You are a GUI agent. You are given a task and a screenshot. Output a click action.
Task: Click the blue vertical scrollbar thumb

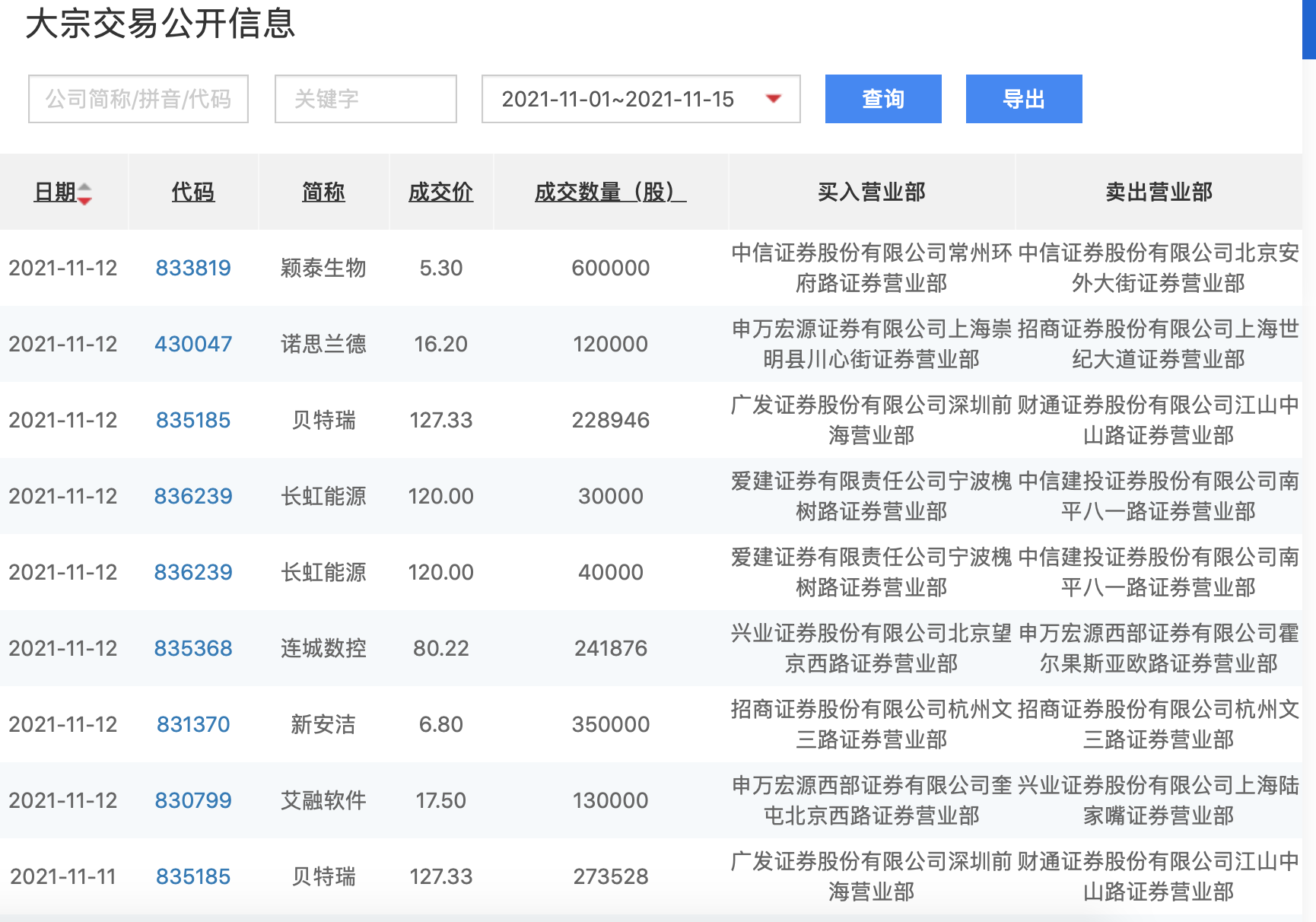pyautogui.click(x=1308, y=29)
